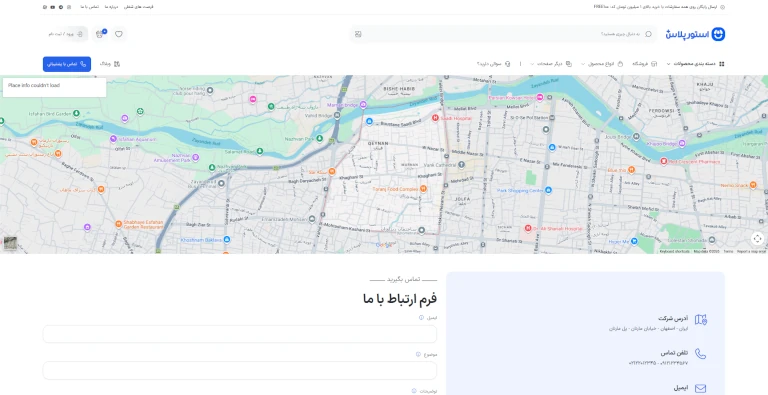Viewport: 768px width, 395px height.
Task: Click the Isfahan Aquarium map marker
Action: [x=113, y=139]
